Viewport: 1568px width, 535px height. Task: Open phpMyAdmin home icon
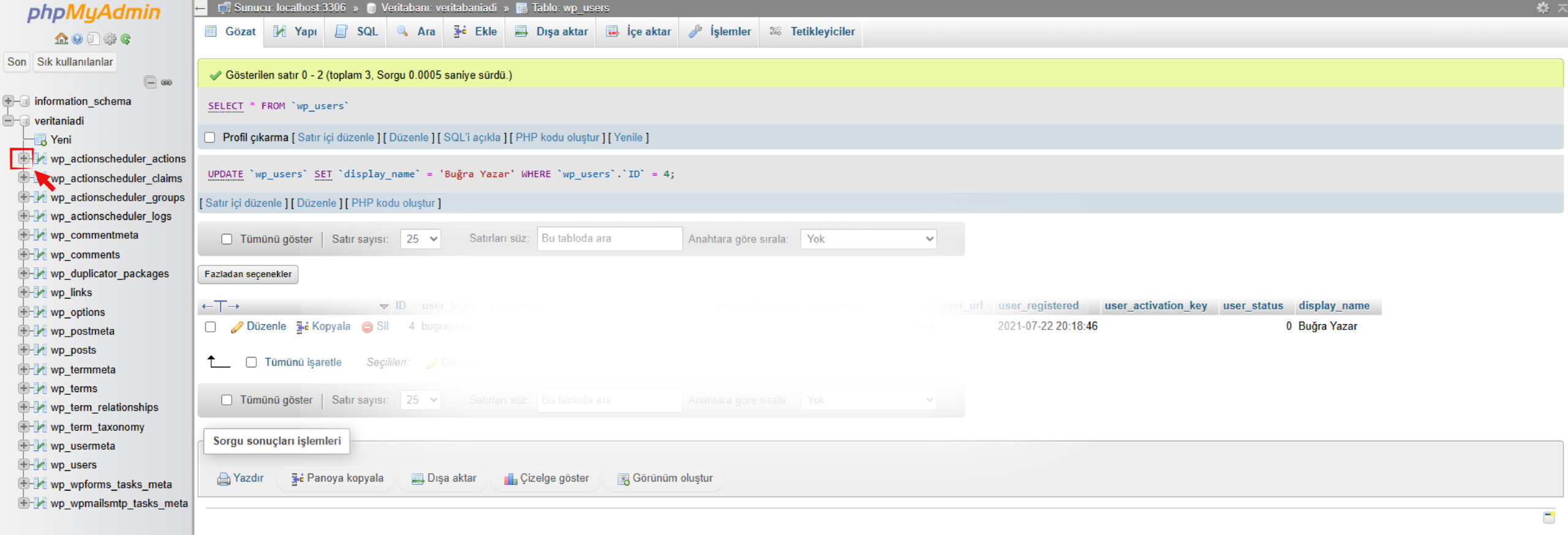[x=61, y=39]
